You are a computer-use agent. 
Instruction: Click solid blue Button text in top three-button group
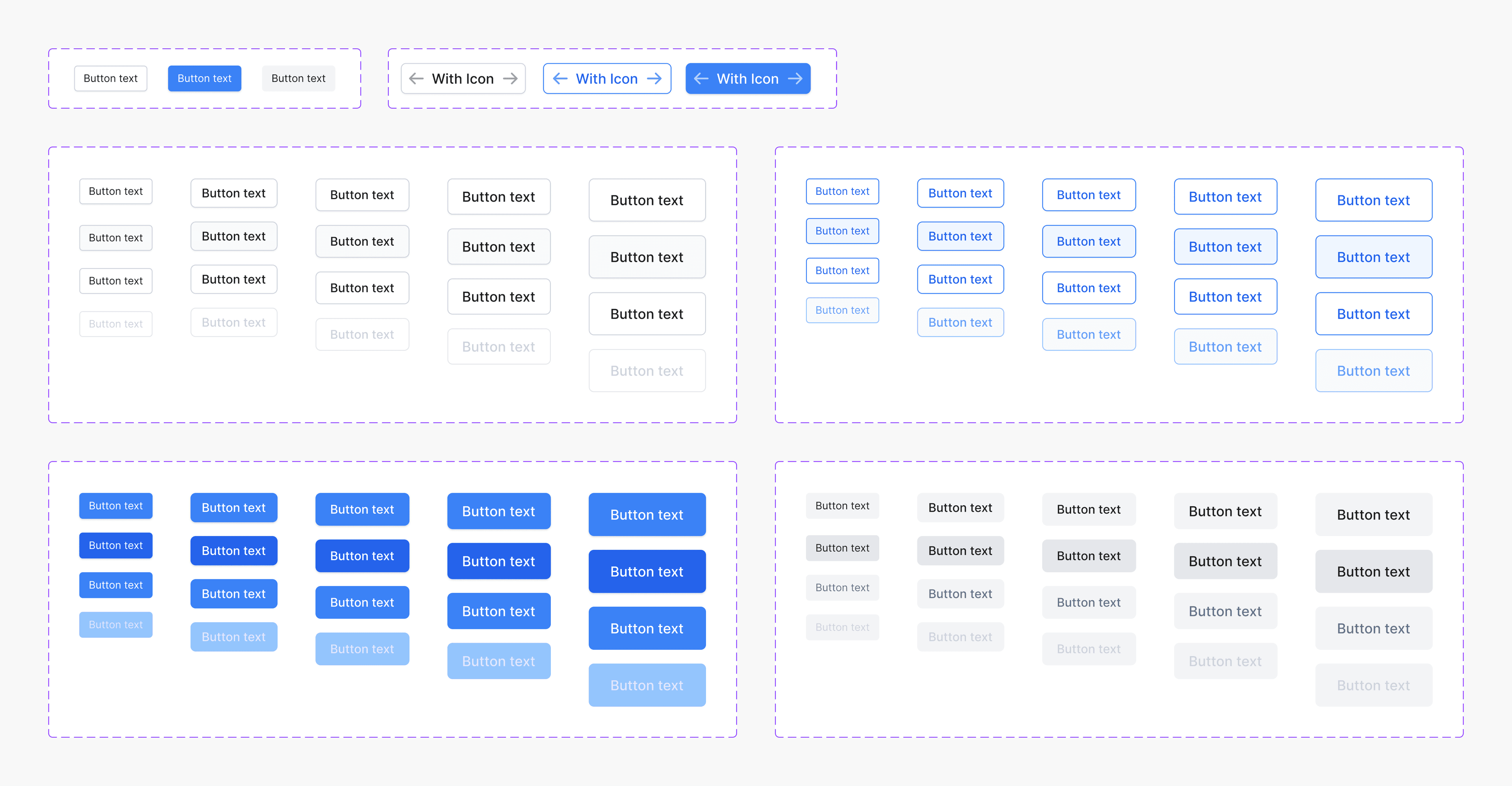[204, 79]
